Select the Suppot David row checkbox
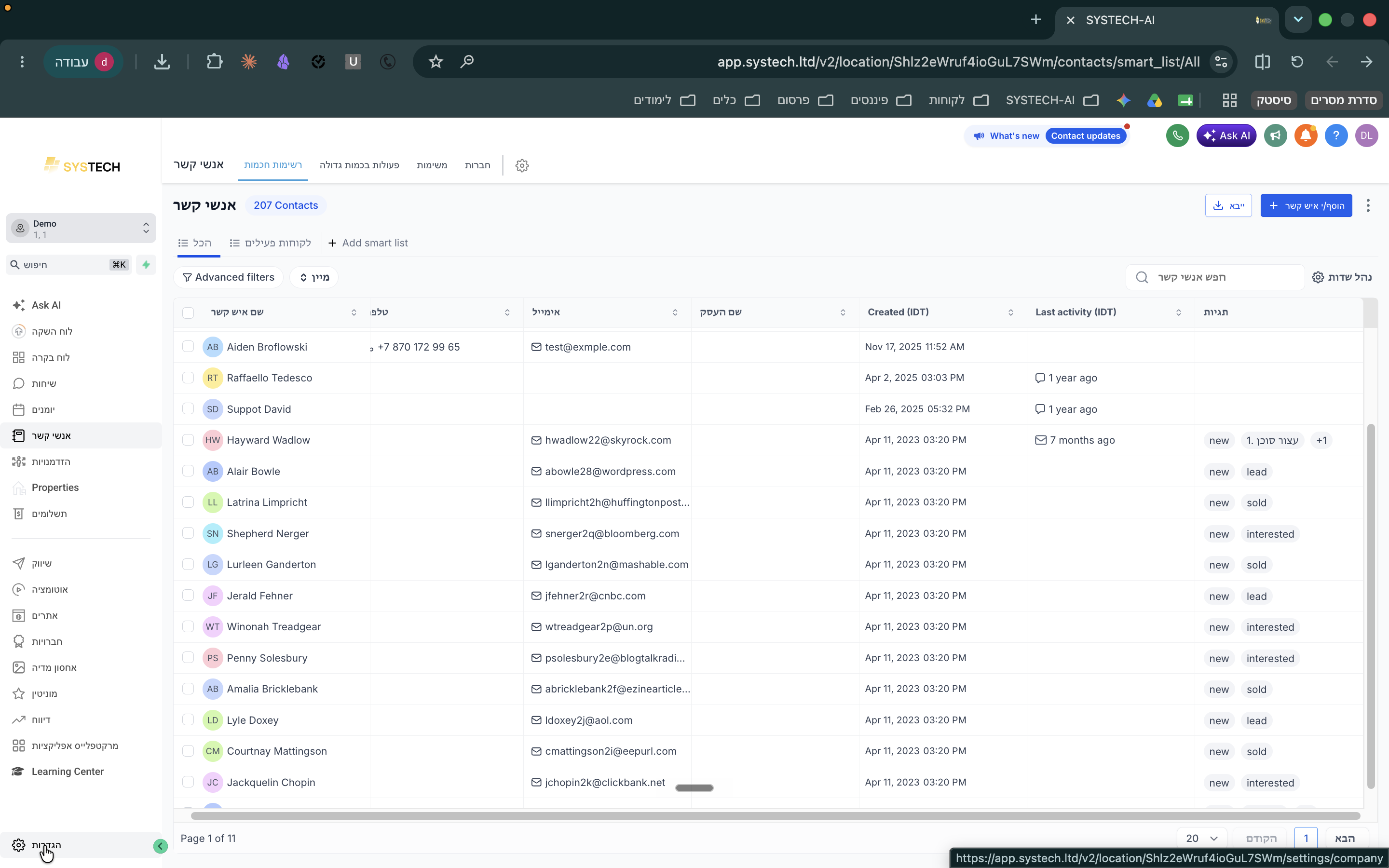The height and width of the screenshot is (868, 1389). (x=188, y=409)
